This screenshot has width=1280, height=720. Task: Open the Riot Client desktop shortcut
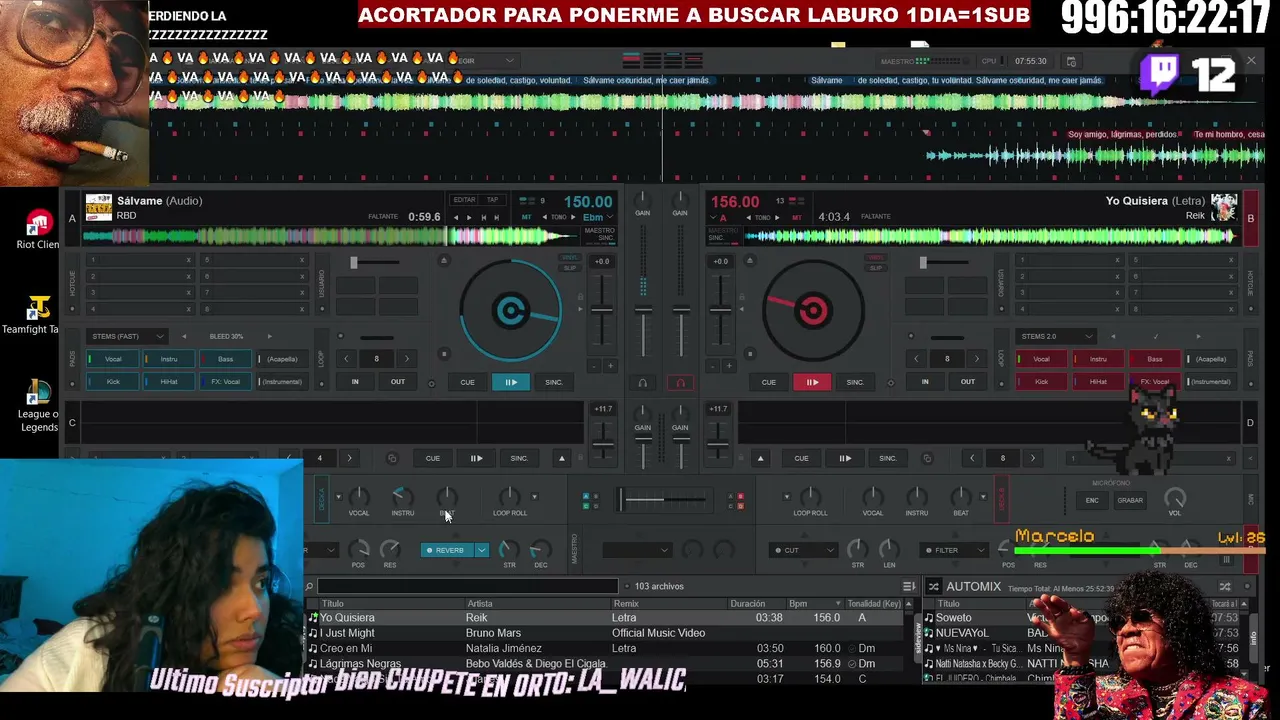pyautogui.click(x=38, y=229)
